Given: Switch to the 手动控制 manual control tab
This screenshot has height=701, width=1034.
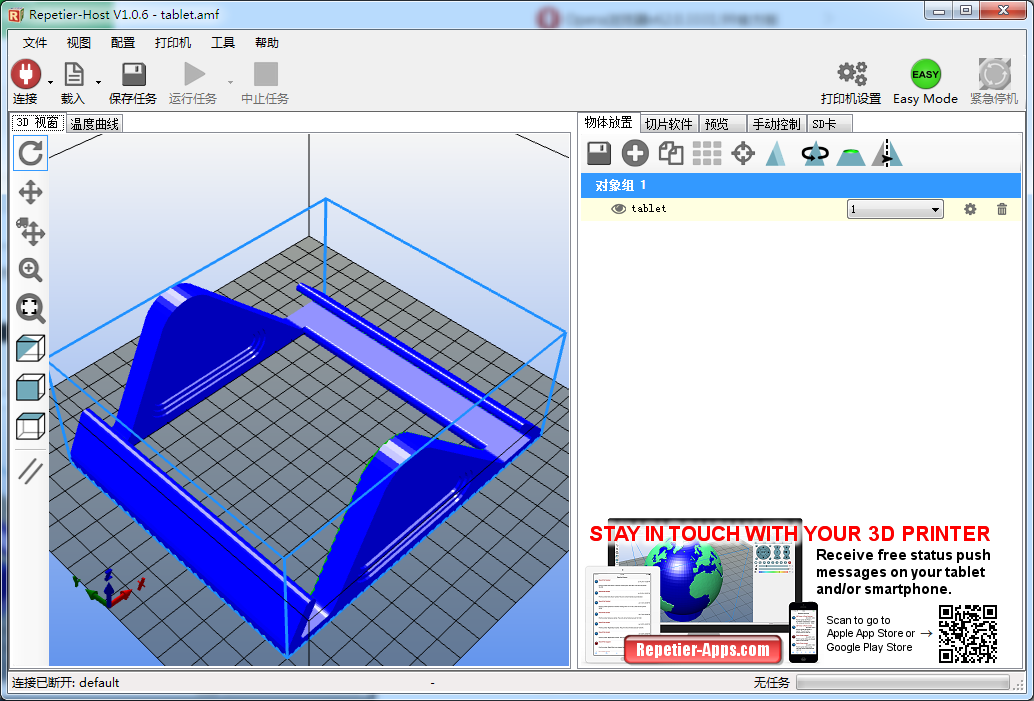Looking at the screenshot, I should 777,124.
